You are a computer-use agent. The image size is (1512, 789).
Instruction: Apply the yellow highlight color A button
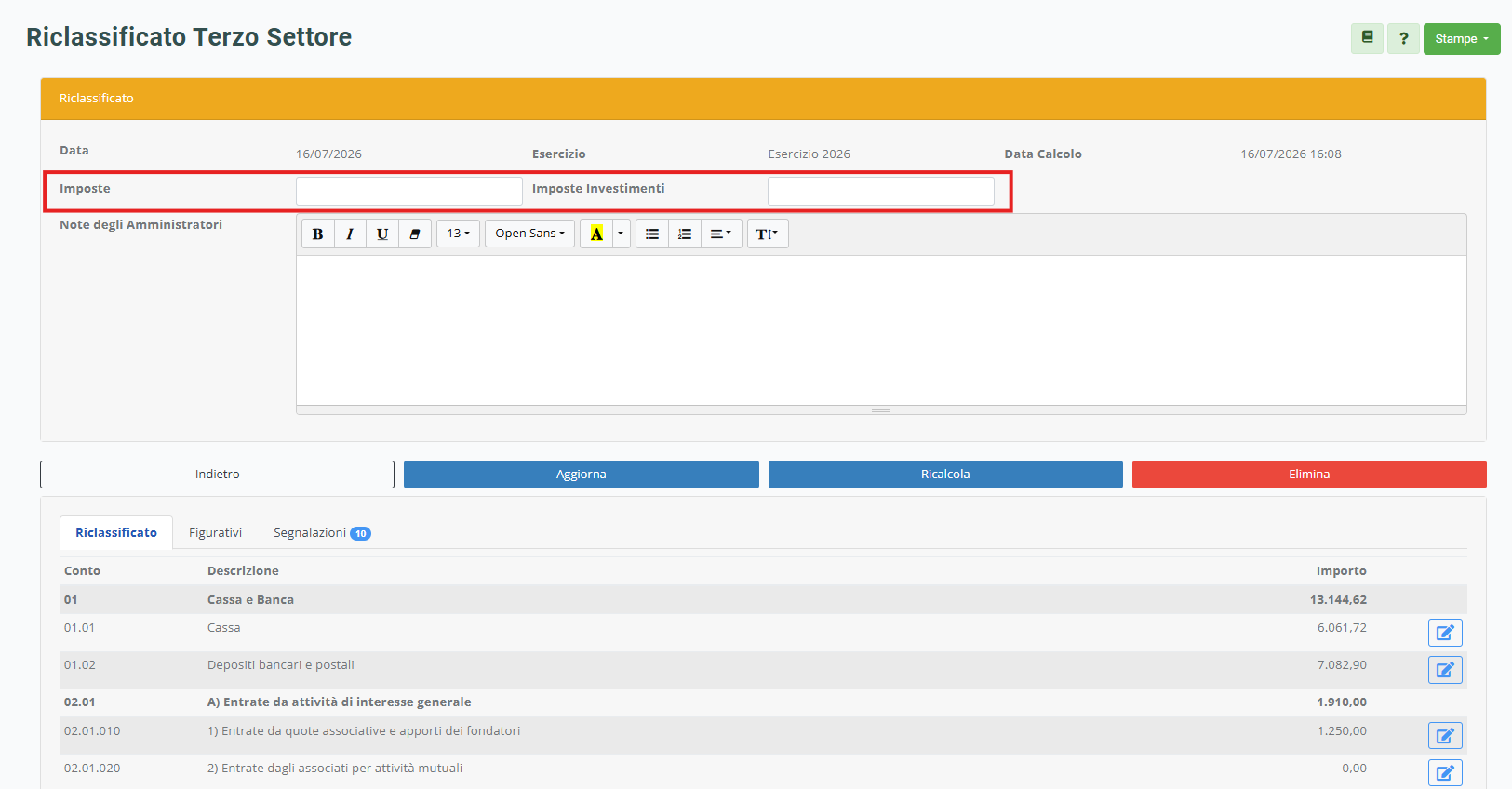coord(596,234)
